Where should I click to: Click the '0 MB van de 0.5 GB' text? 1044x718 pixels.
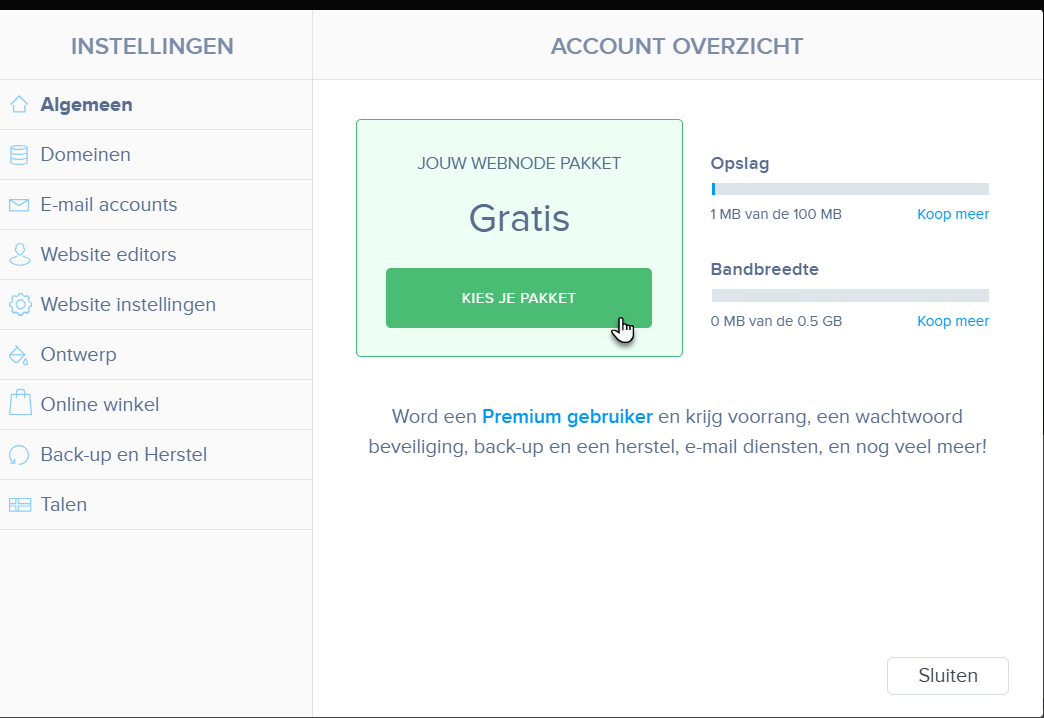pyautogui.click(x=776, y=321)
